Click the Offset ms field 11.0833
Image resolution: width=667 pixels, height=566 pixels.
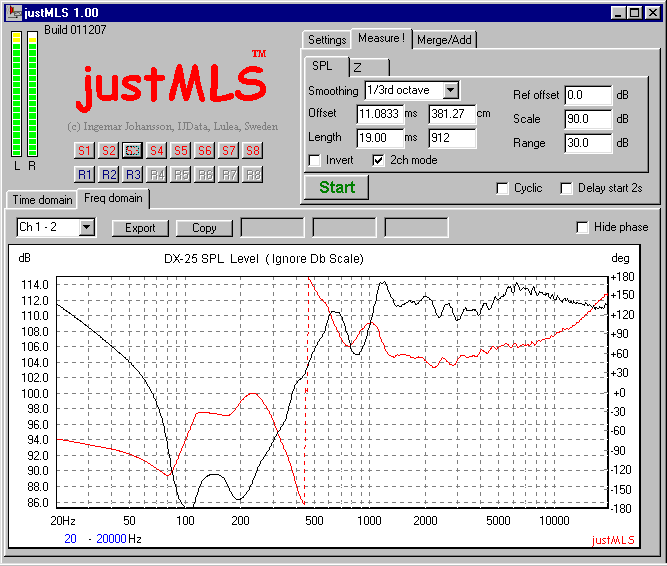379,114
